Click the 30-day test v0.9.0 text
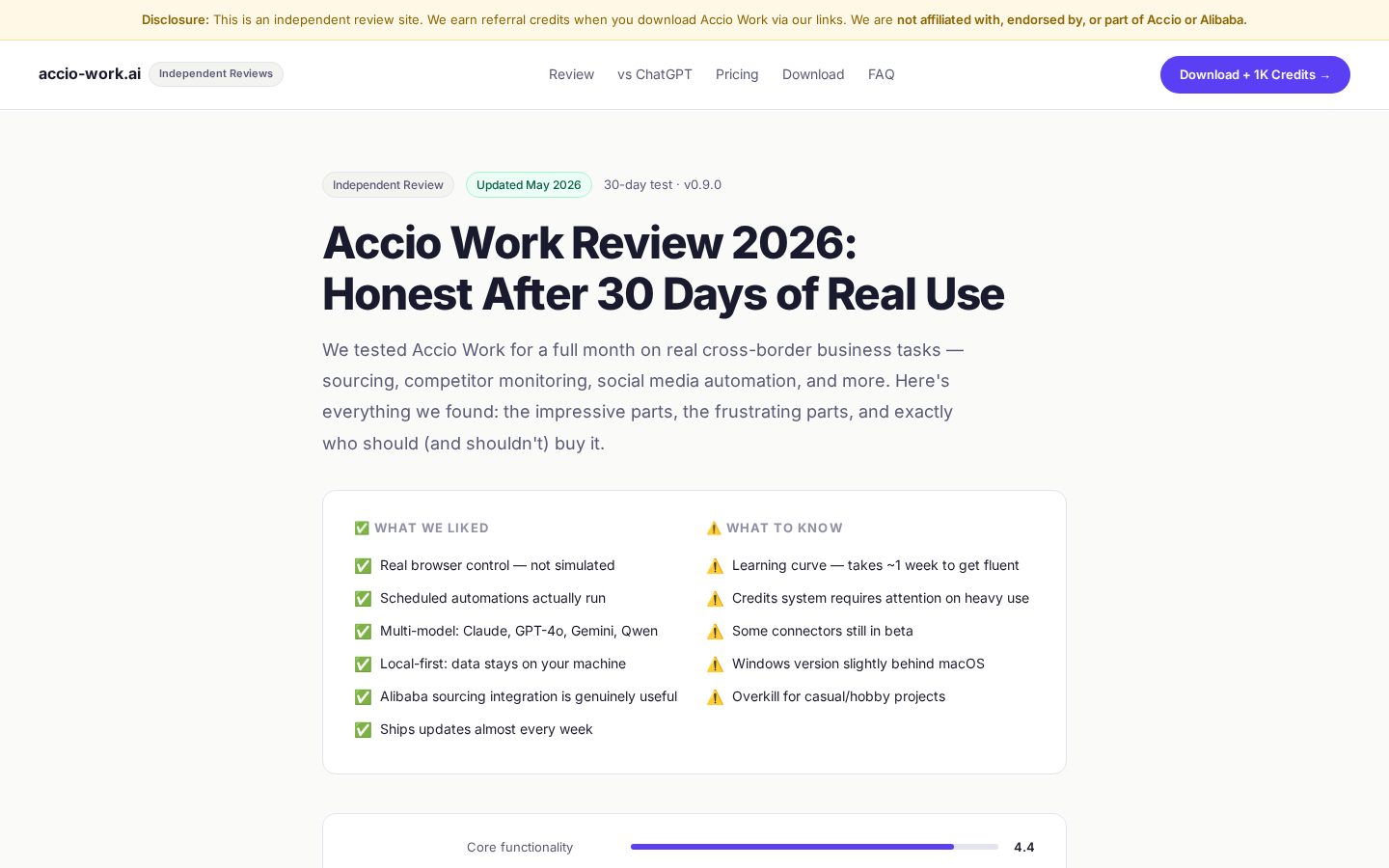Image resolution: width=1389 pixels, height=868 pixels. (x=663, y=185)
